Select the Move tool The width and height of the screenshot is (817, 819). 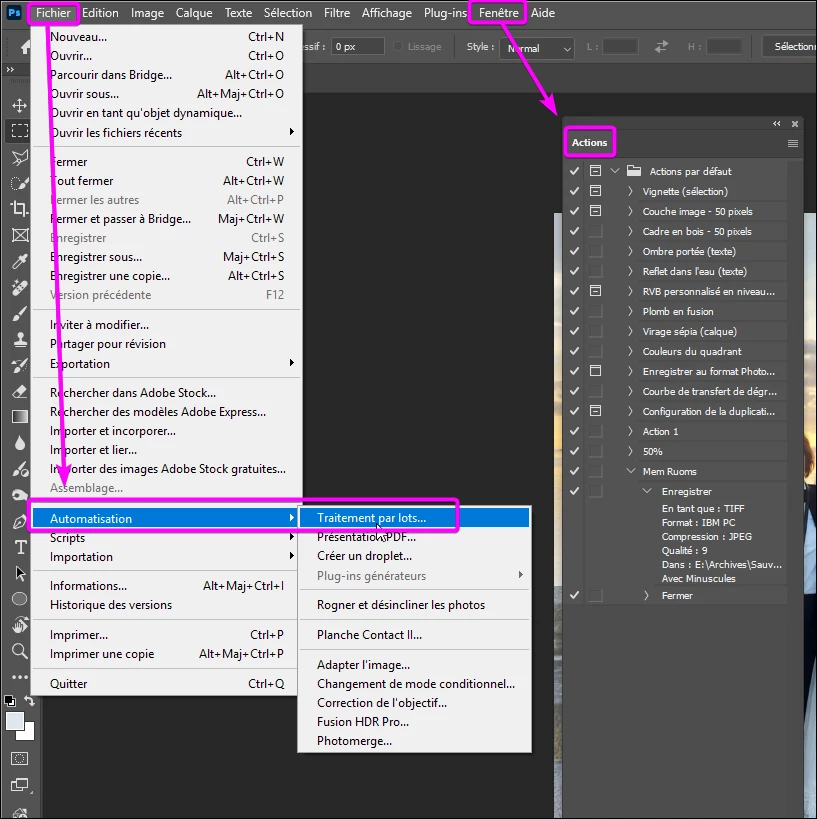point(19,105)
